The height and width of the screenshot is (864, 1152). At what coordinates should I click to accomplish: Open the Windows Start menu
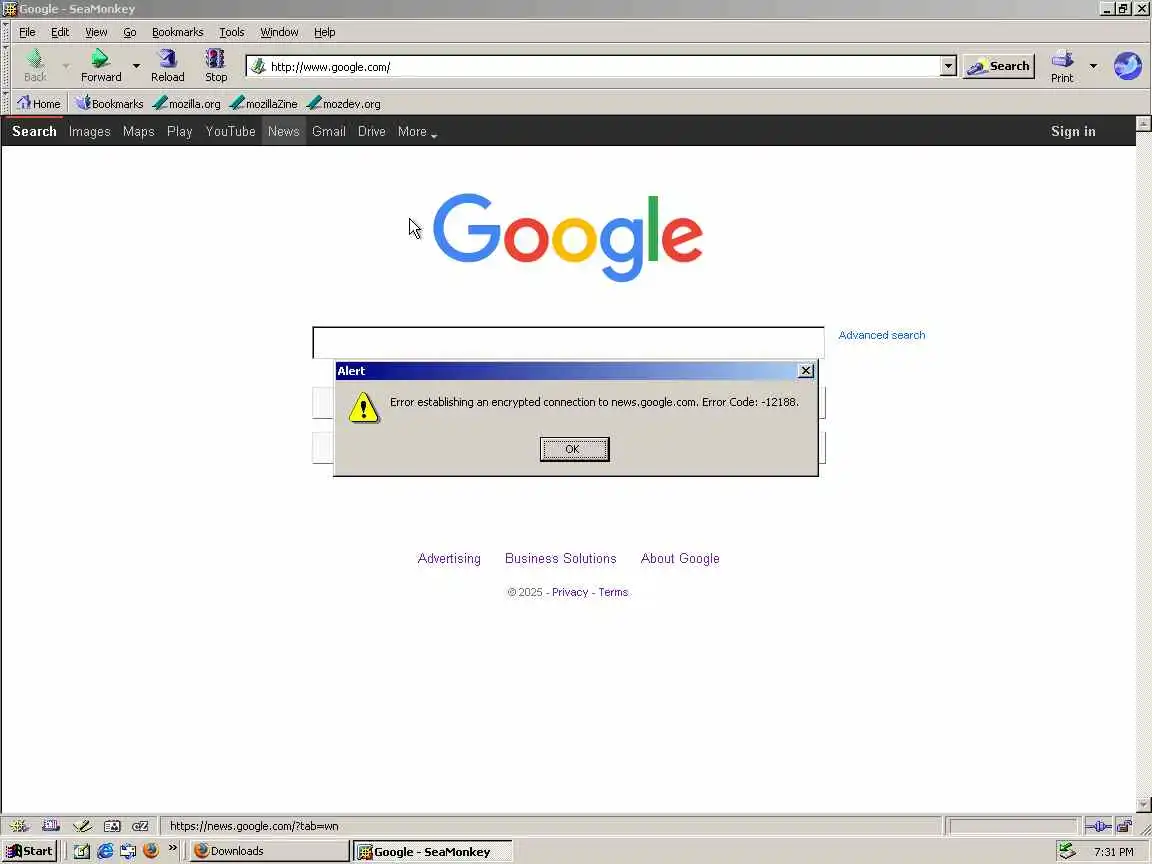29,851
